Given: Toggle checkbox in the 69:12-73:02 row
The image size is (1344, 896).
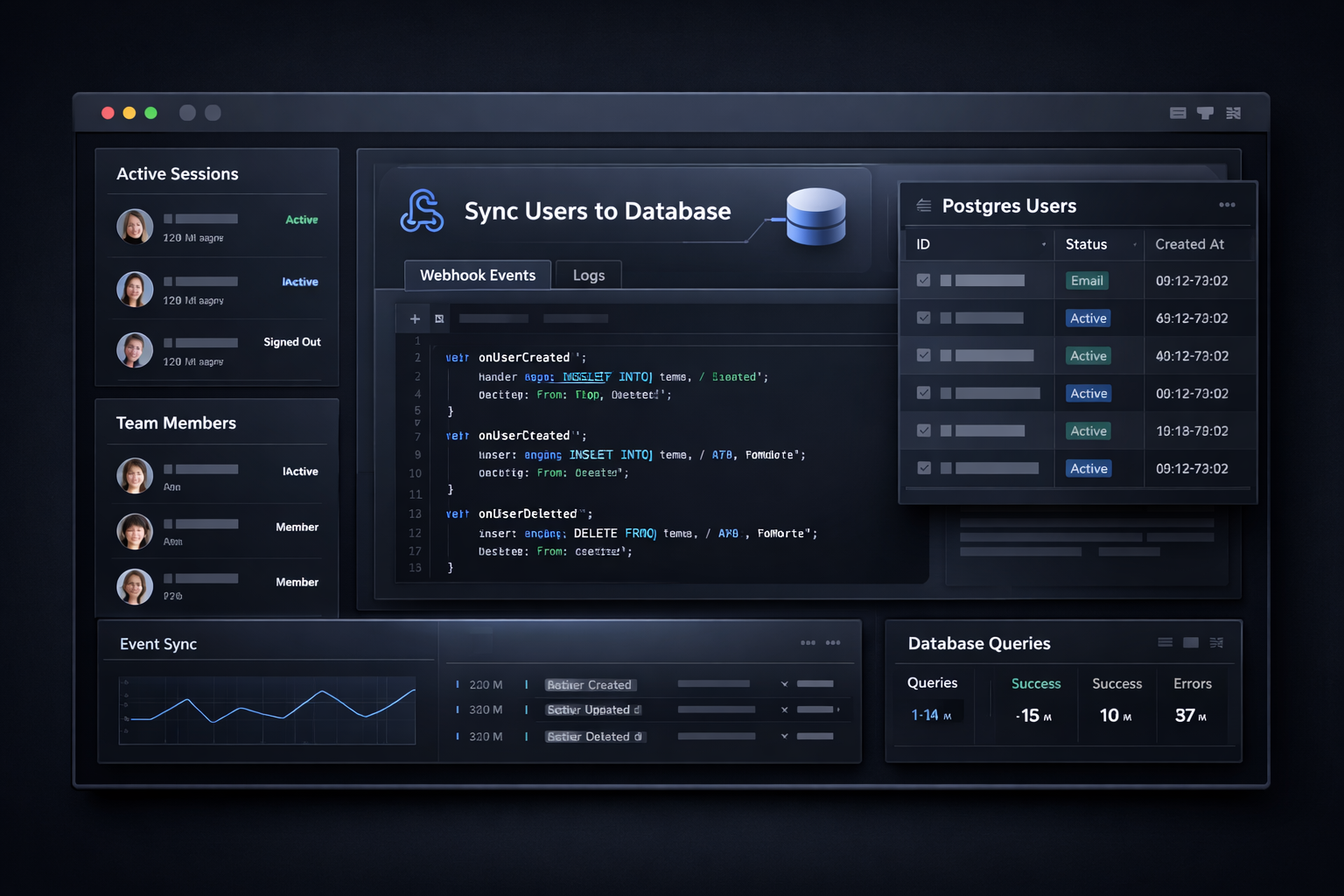Looking at the screenshot, I should (x=923, y=318).
